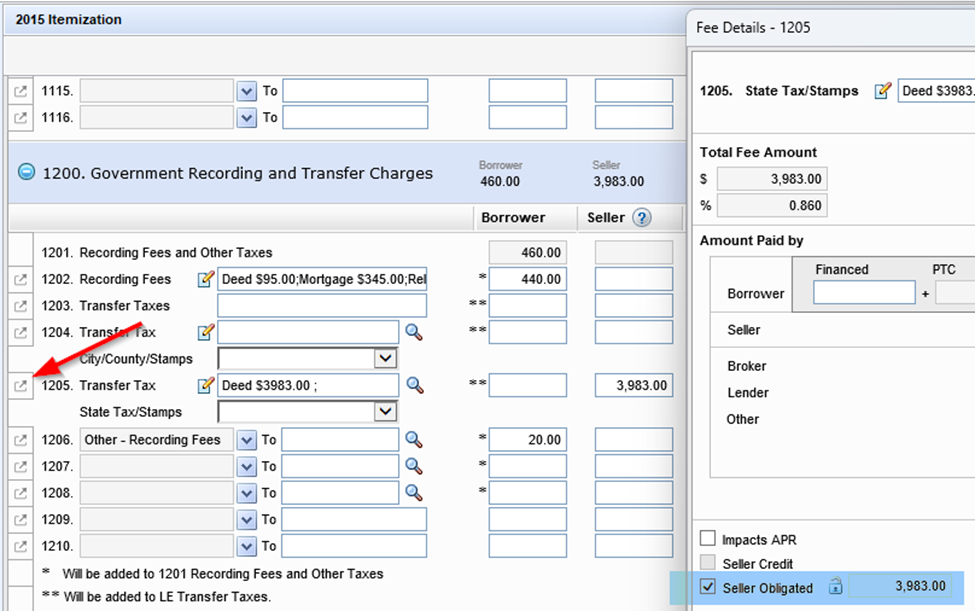Click Borrower Financed input field
This screenshot has height=611, width=975.
864,292
